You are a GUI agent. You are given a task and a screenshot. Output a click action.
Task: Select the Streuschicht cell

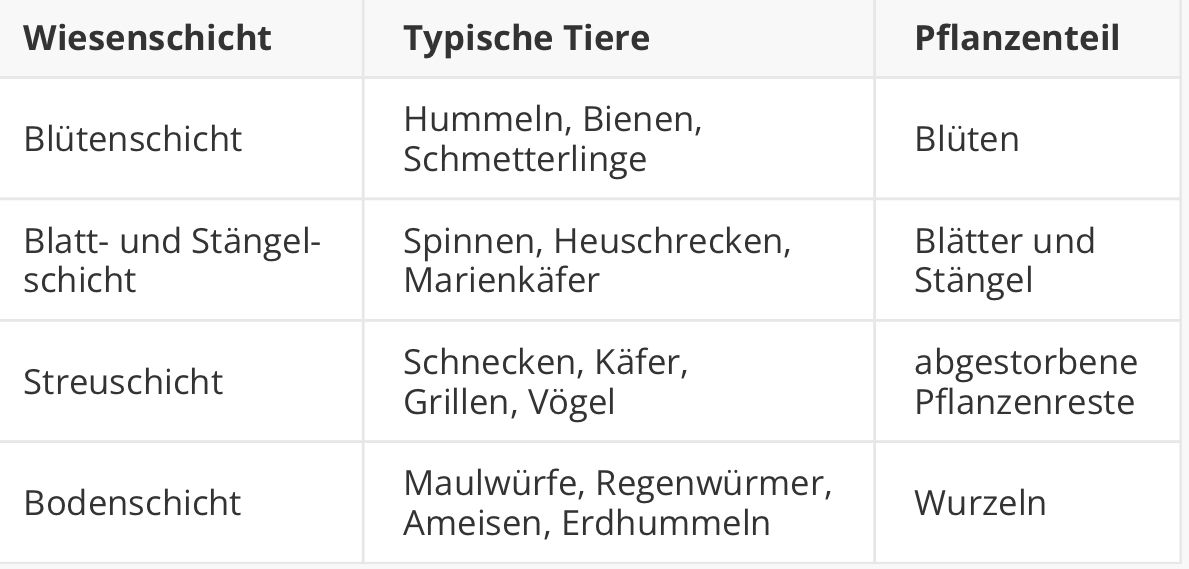(x=181, y=381)
